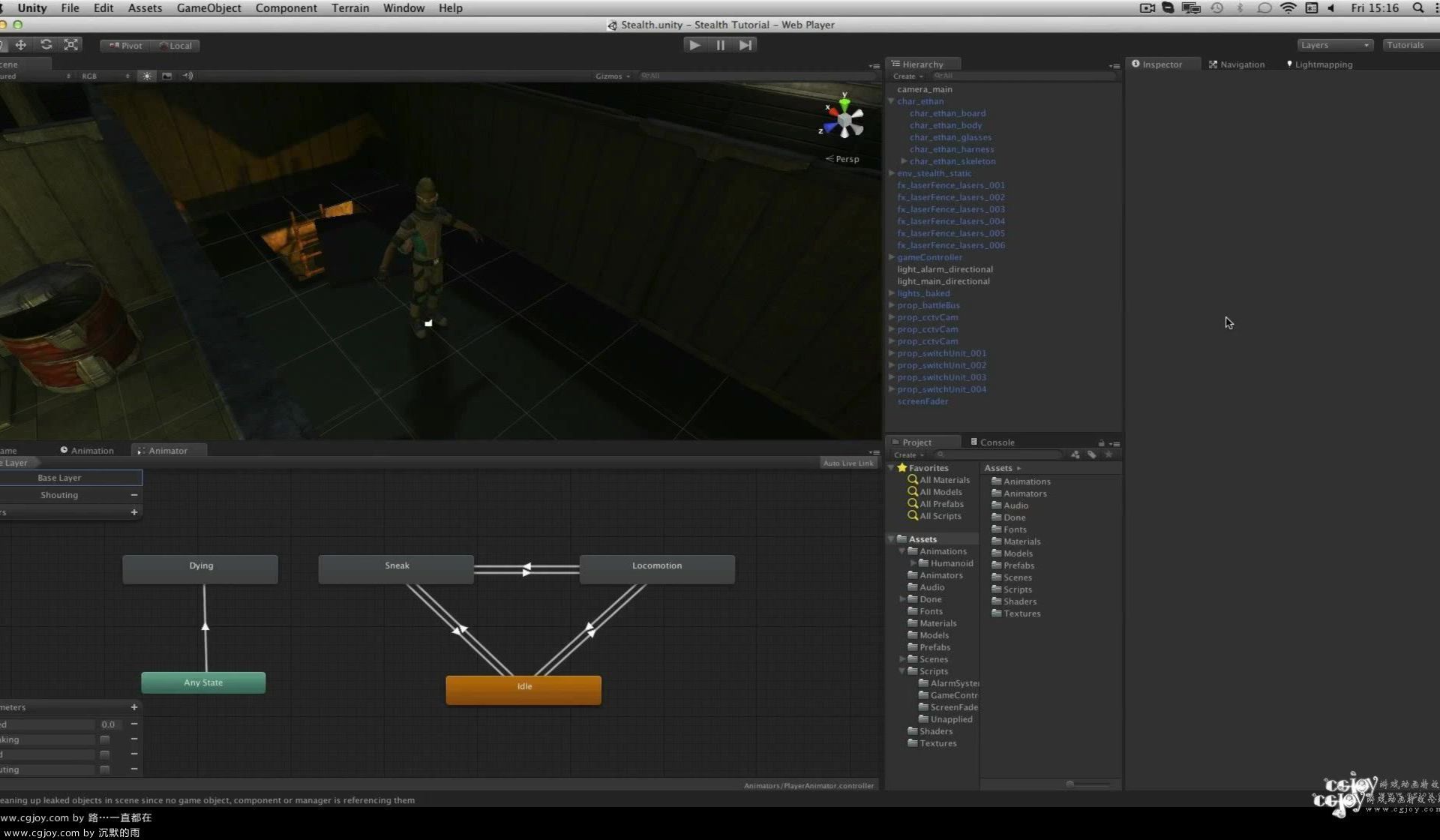Select the Move (translate) tool
This screenshot has width=1440, height=840.
pyautogui.click(x=21, y=45)
